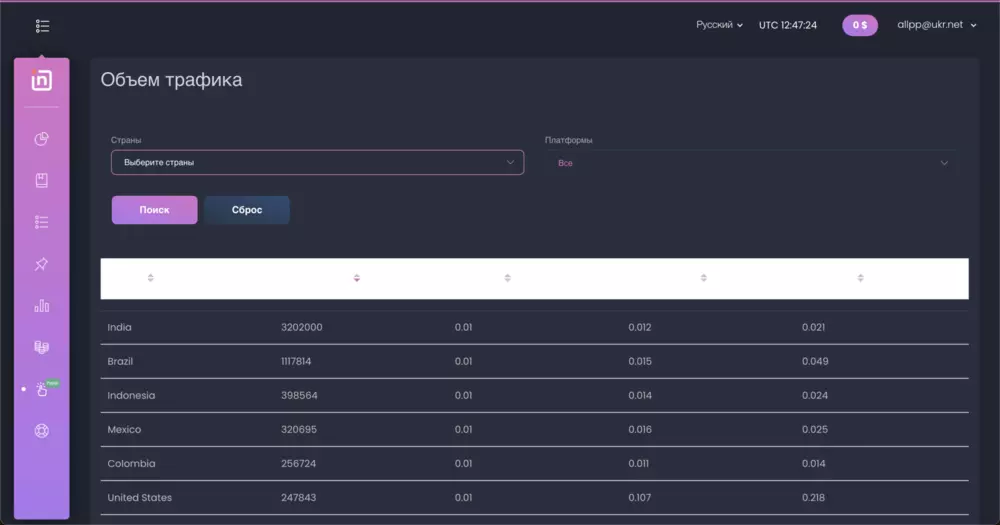This screenshot has height=525, width=1000.
Task: Open the logo home icon in sidebar
Action: [x=41, y=80]
